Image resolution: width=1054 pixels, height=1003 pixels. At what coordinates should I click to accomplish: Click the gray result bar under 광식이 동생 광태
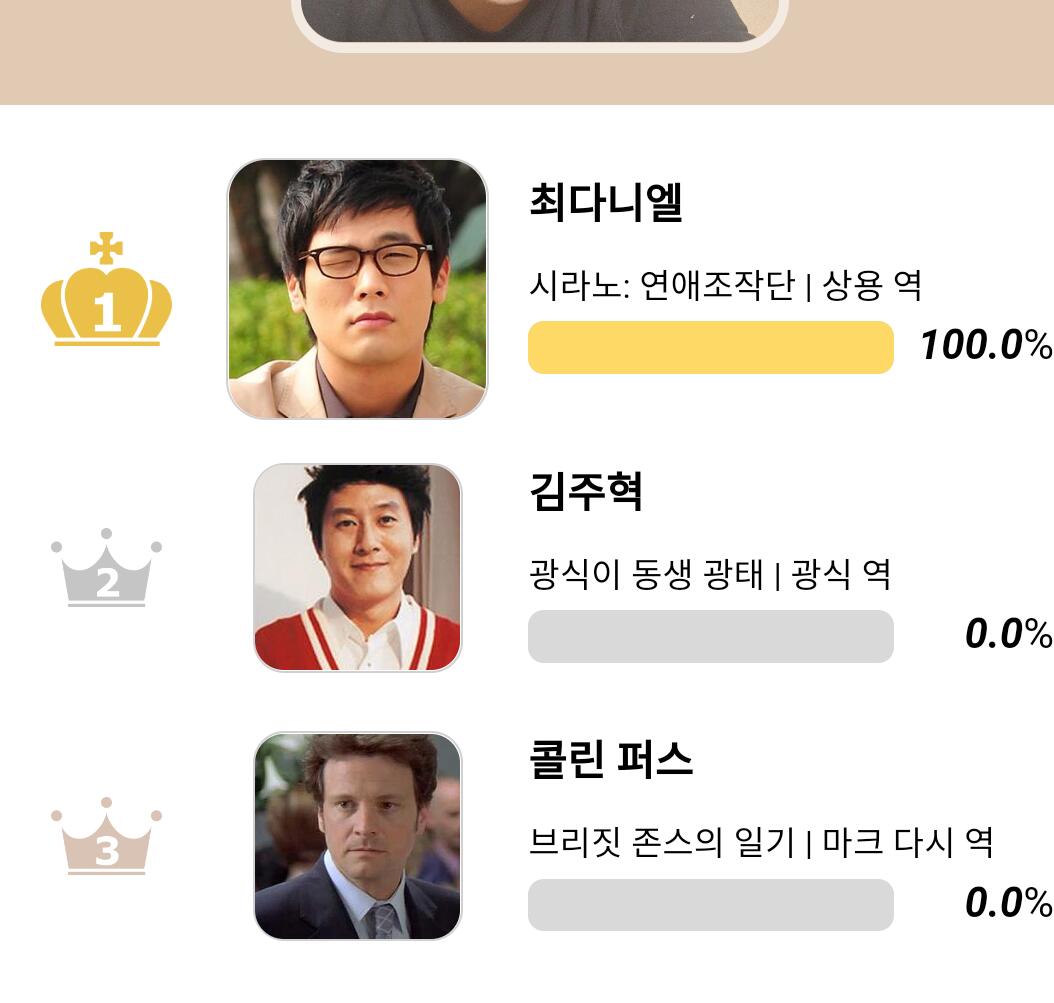click(x=710, y=636)
